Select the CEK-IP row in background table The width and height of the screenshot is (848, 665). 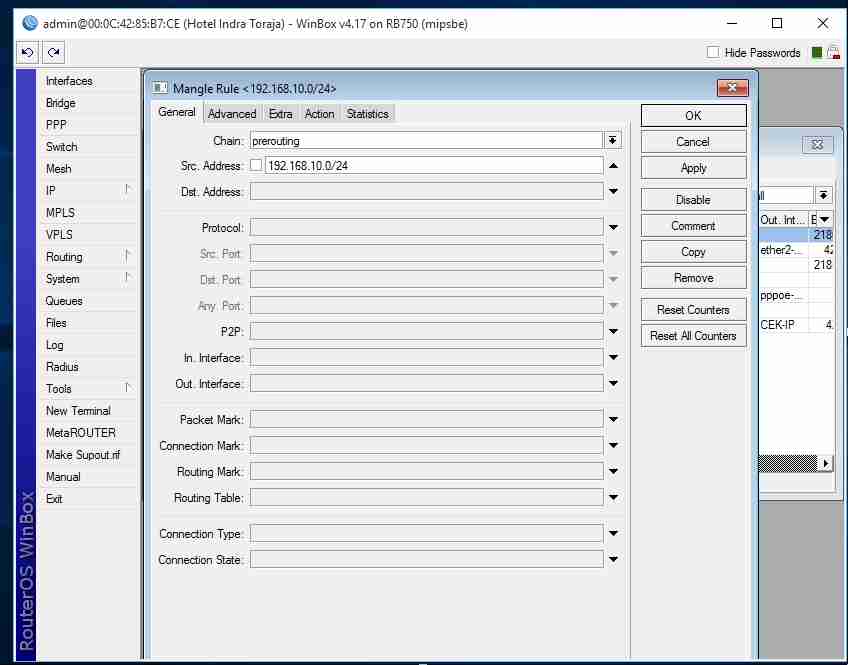[x=795, y=325]
